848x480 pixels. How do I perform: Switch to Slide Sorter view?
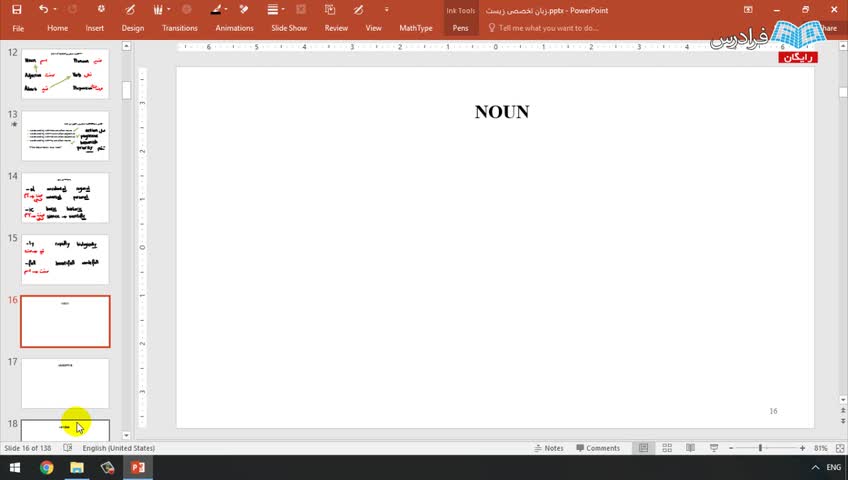click(667, 448)
